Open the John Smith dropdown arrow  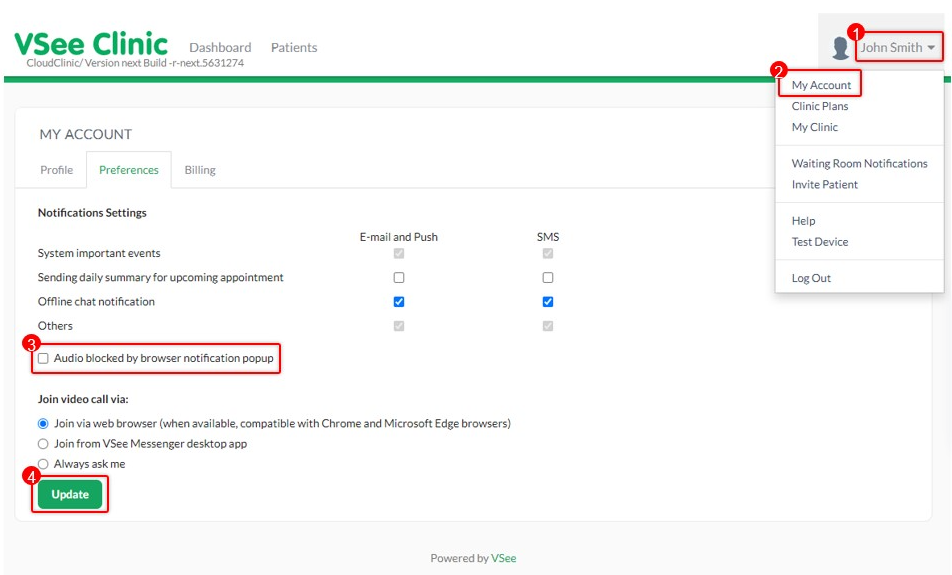click(x=931, y=47)
